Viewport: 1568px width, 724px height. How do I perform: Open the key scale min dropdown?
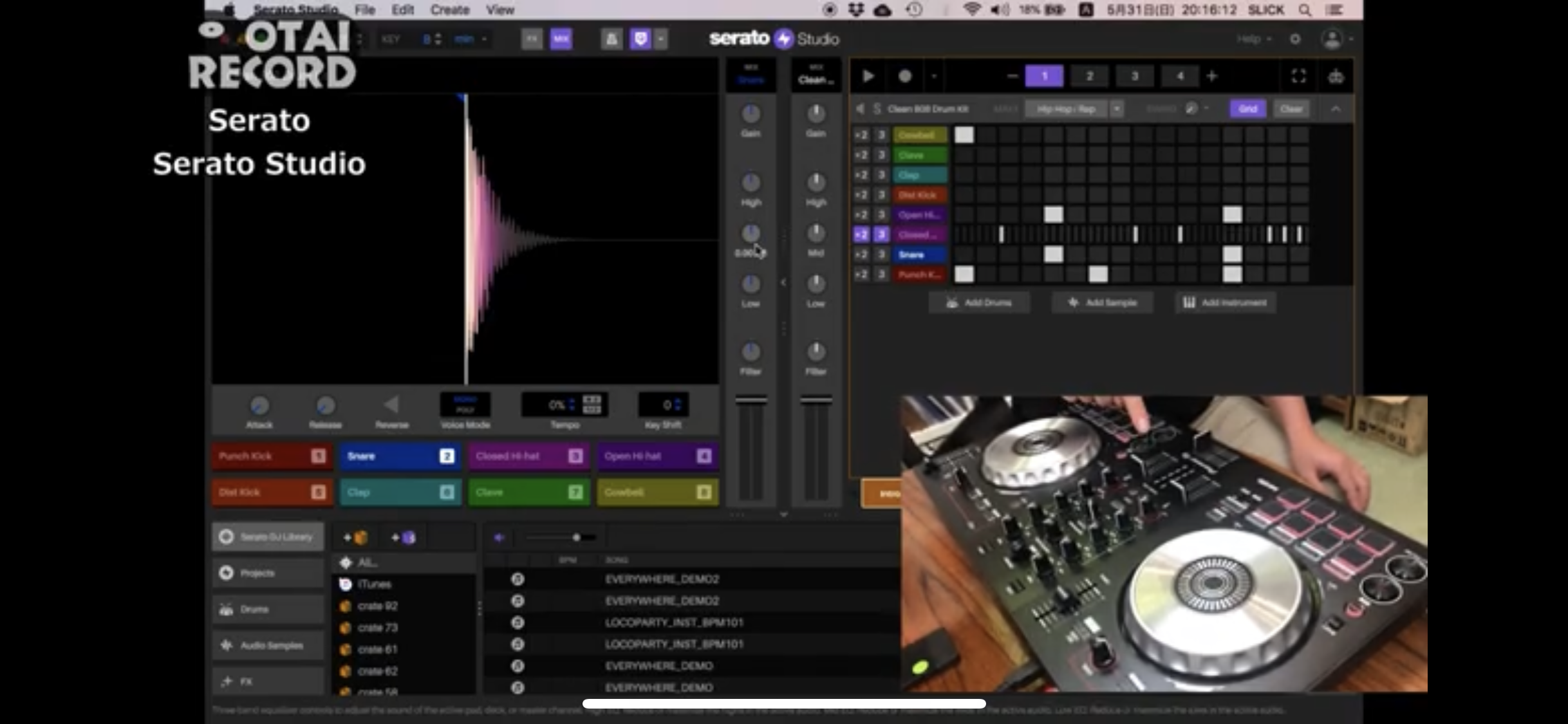(x=471, y=39)
